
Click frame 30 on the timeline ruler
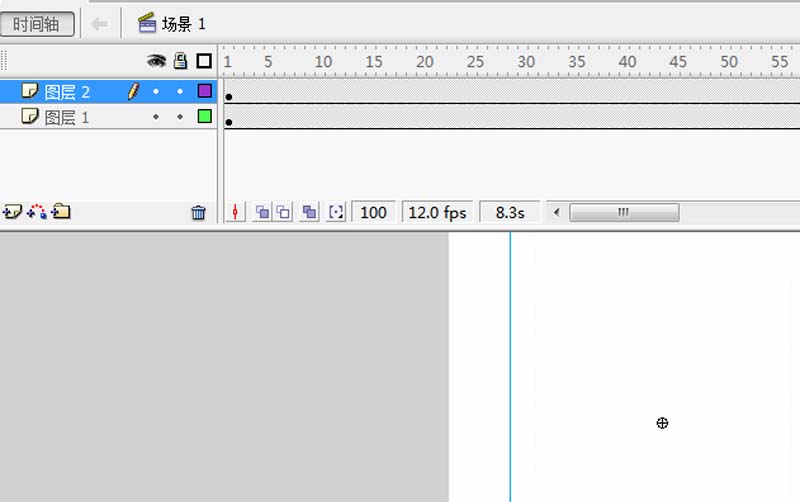pos(526,62)
